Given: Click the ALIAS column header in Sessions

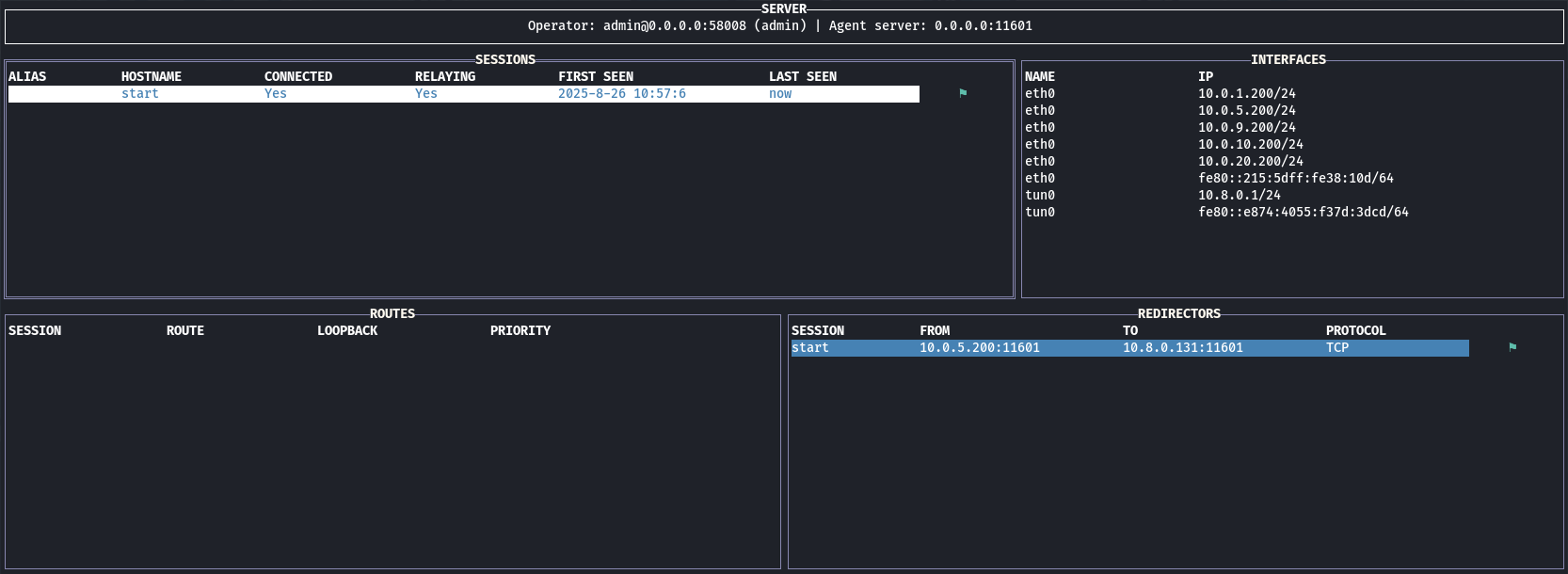Looking at the screenshot, I should pos(27,77).
